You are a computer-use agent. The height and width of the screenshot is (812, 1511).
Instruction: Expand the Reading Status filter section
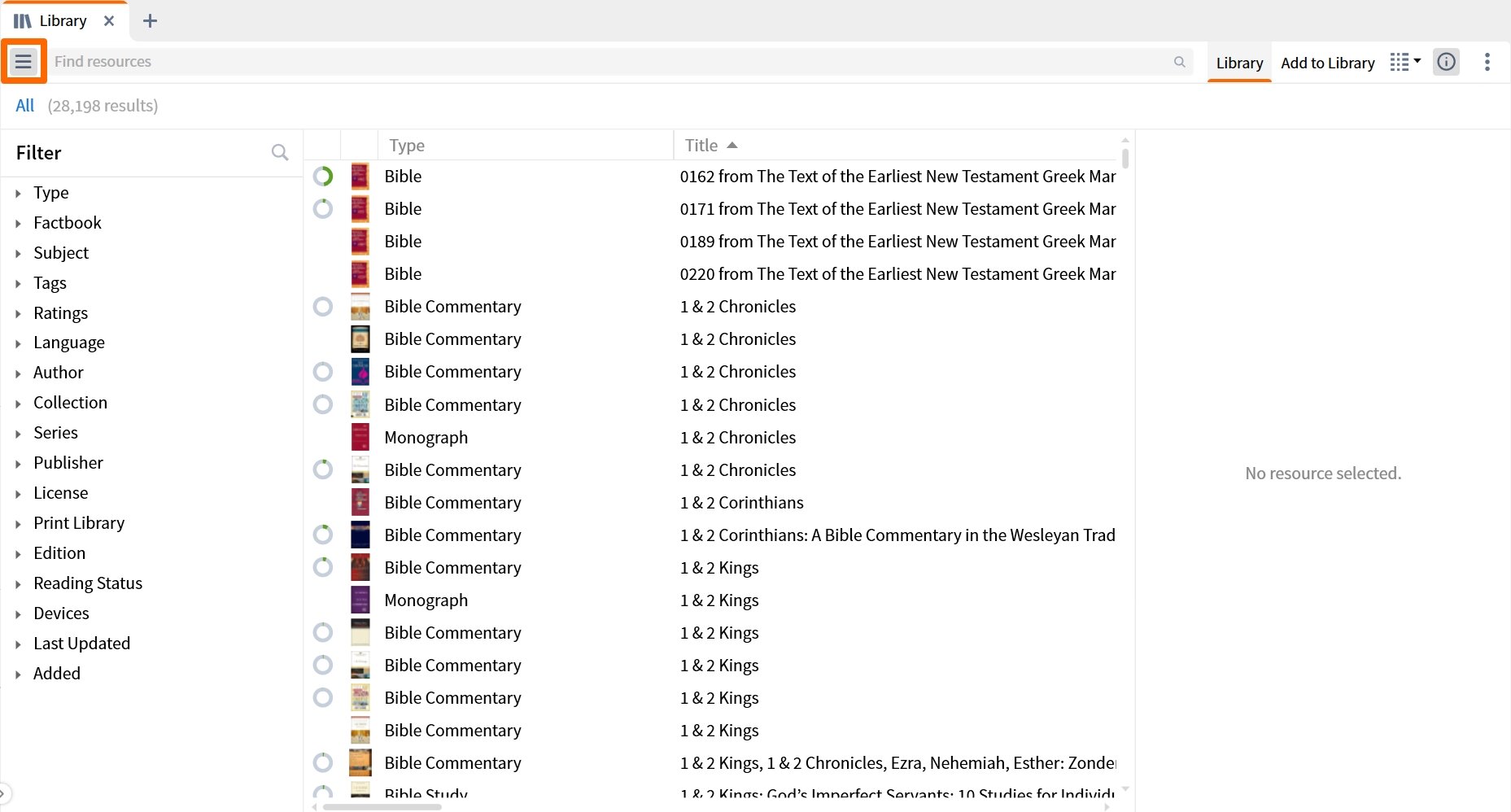click(18, 584)
